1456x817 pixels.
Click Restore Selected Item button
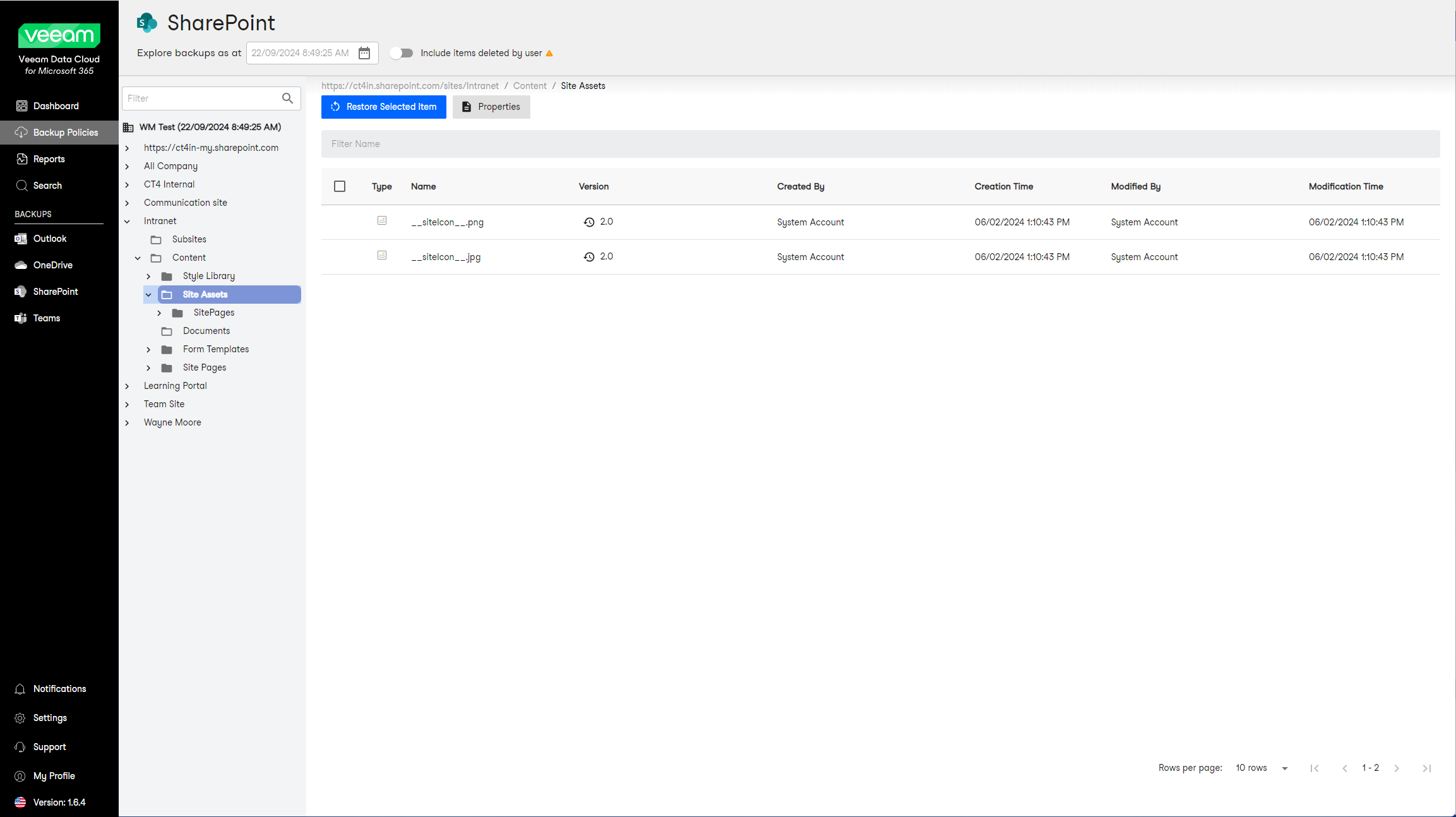pyautogui.click(x=384, y=107)
